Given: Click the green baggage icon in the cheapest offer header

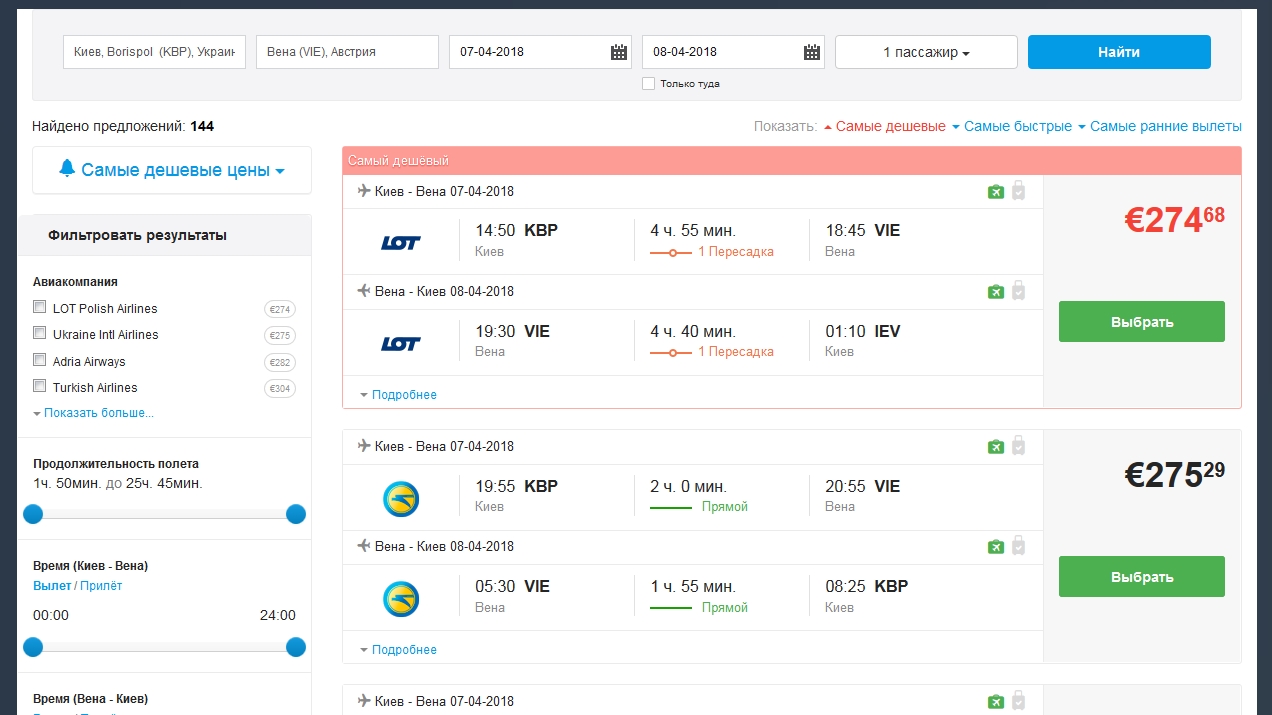Looking at the screenshot, I should click(995, 191).
